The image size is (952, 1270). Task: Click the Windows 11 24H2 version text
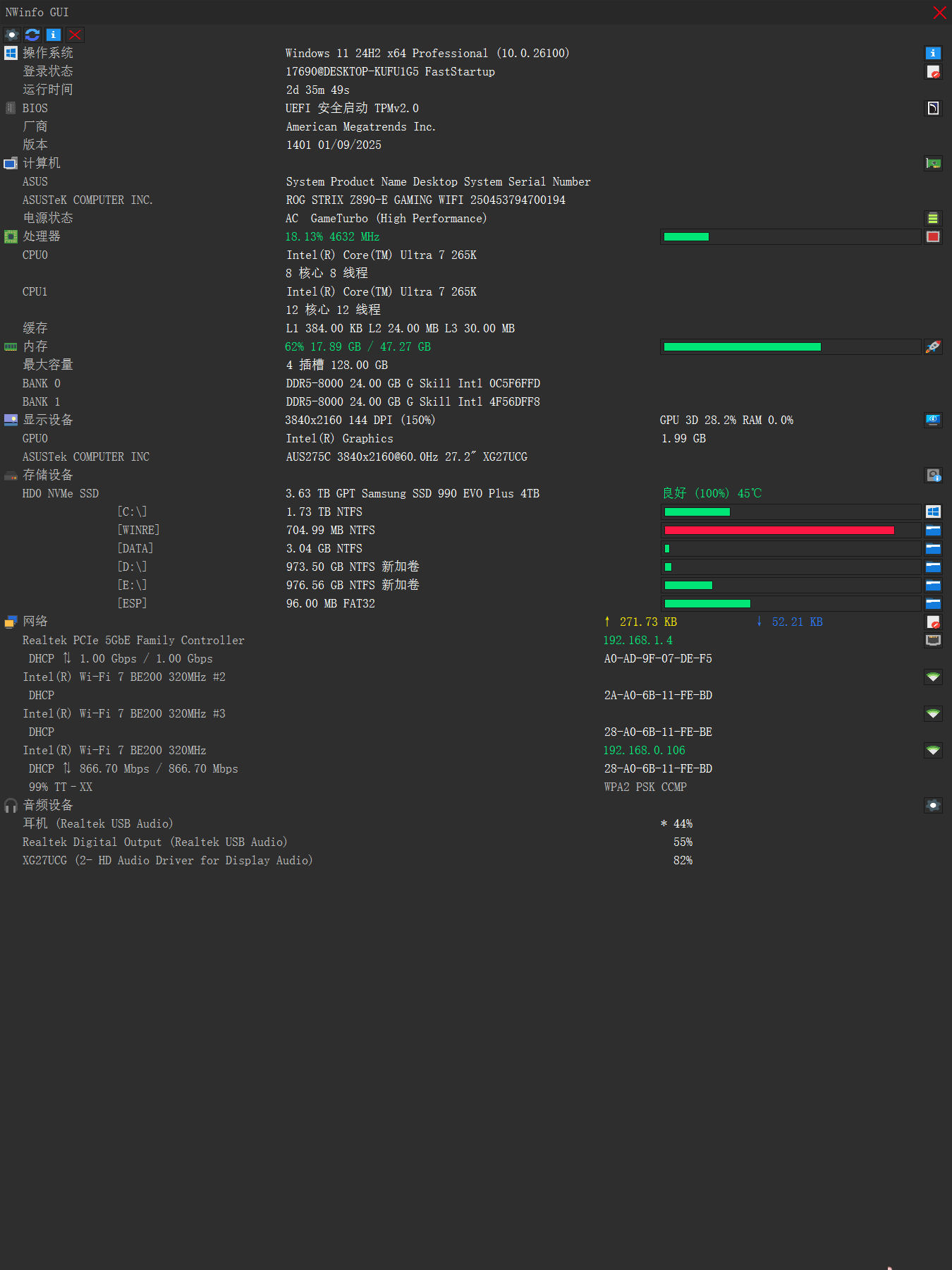[x=427, y=53]
